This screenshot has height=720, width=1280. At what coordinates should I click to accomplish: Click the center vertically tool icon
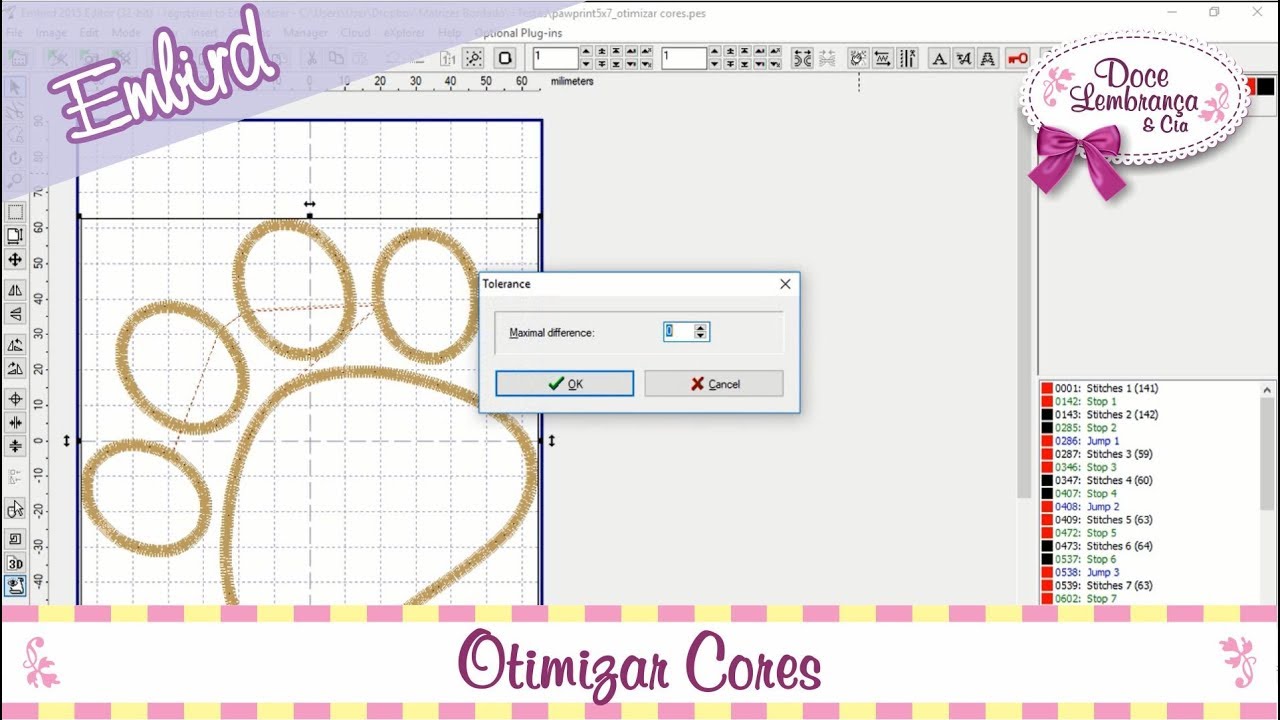pos(15,447)
